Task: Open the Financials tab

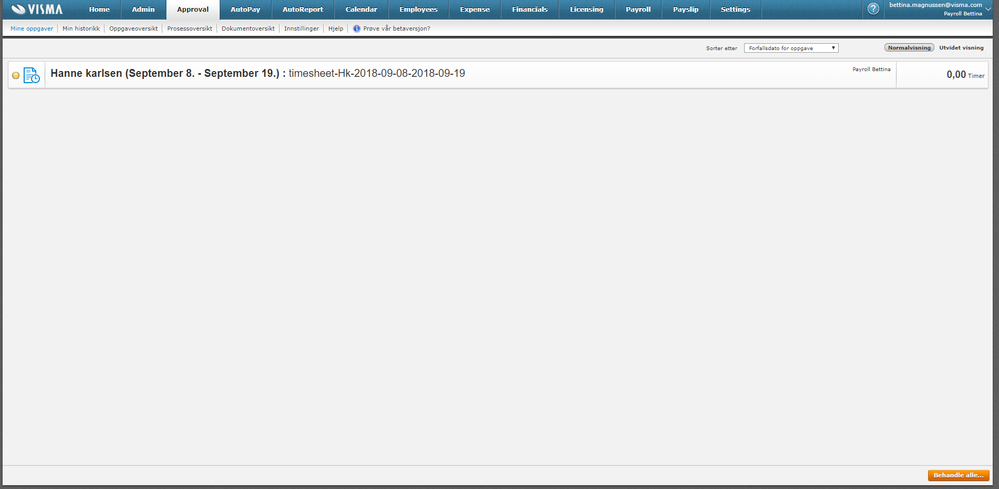Action: [x=529, y=10]
